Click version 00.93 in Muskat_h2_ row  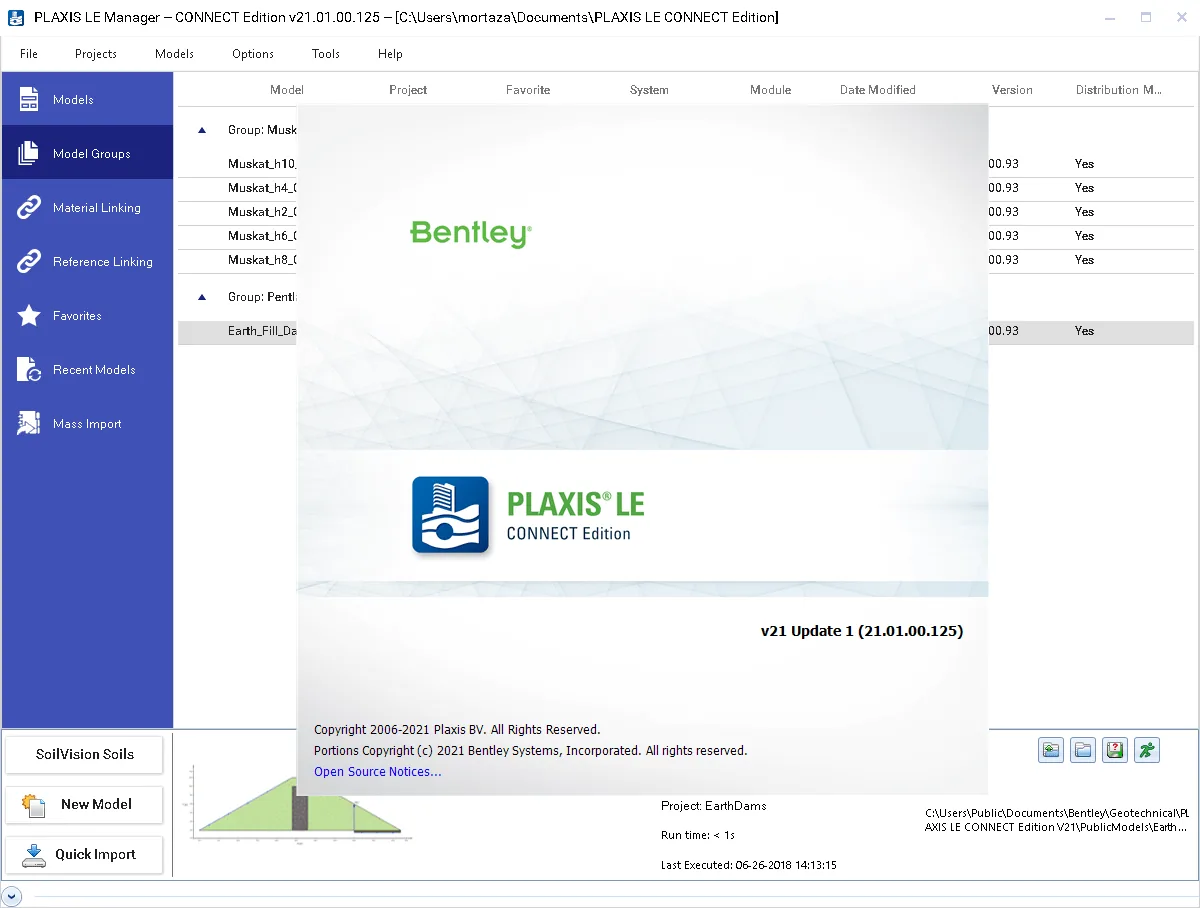click(1004, 212)
